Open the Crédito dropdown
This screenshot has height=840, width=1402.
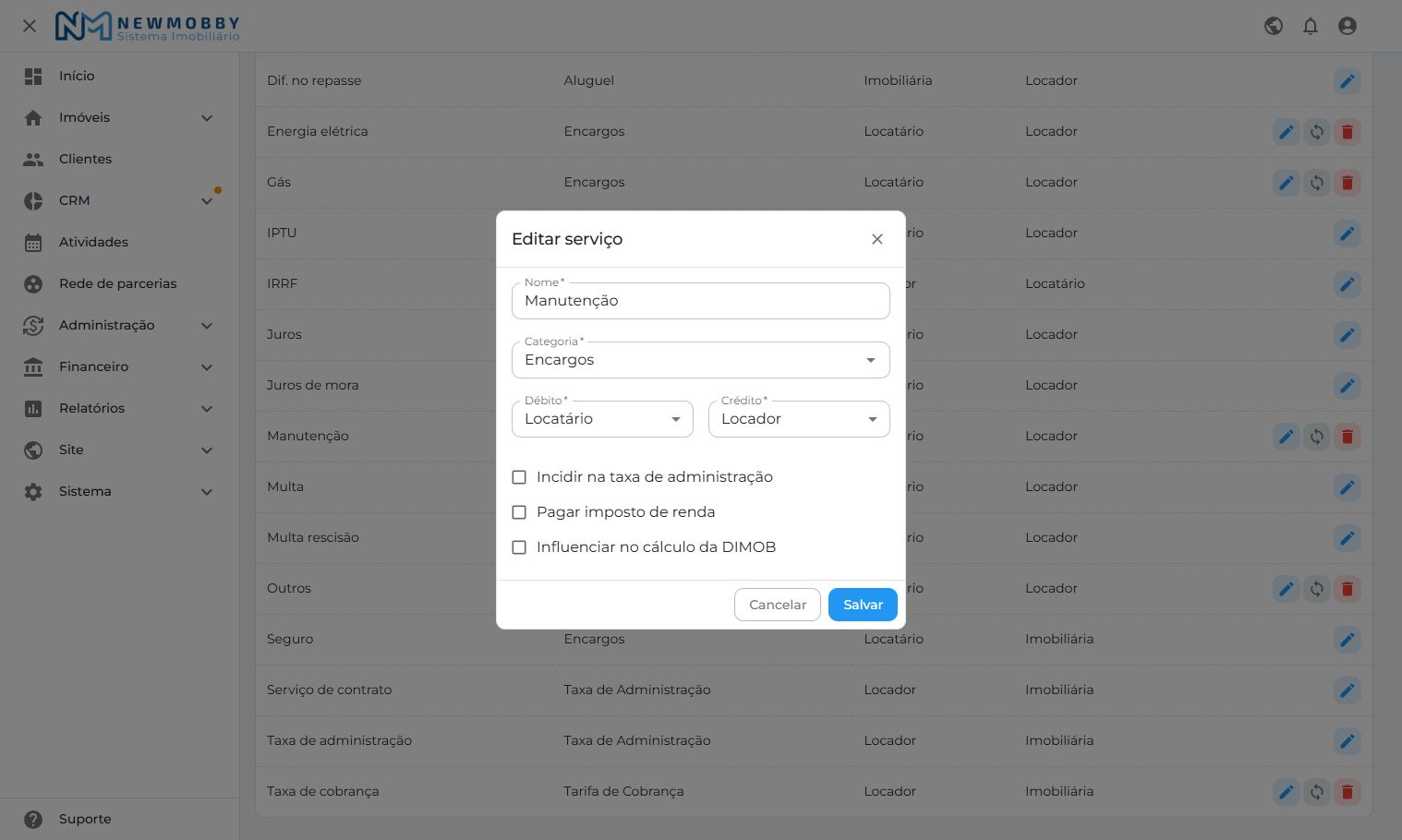pyautogui.click(x=799, y=419)
